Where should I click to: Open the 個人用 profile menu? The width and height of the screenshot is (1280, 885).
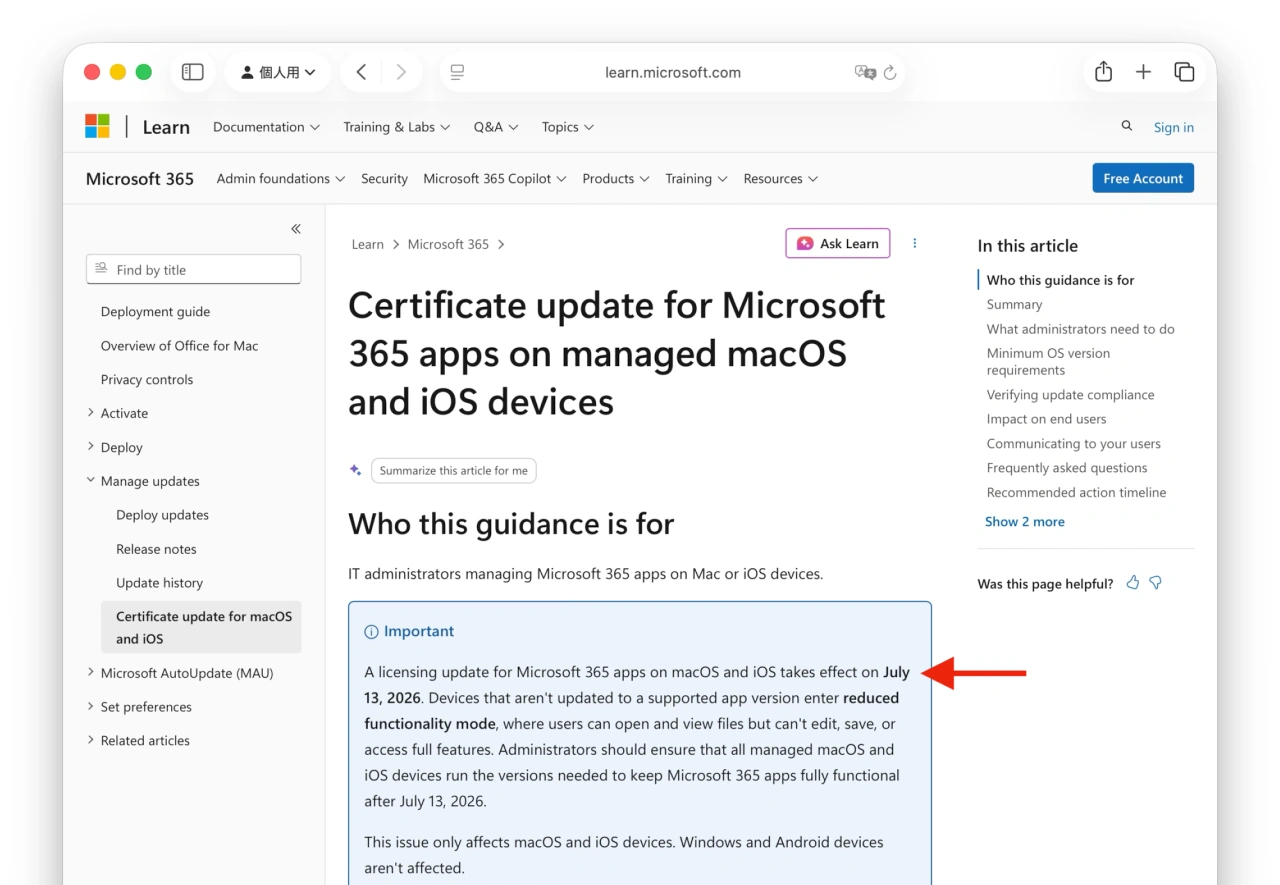[278, 72]
